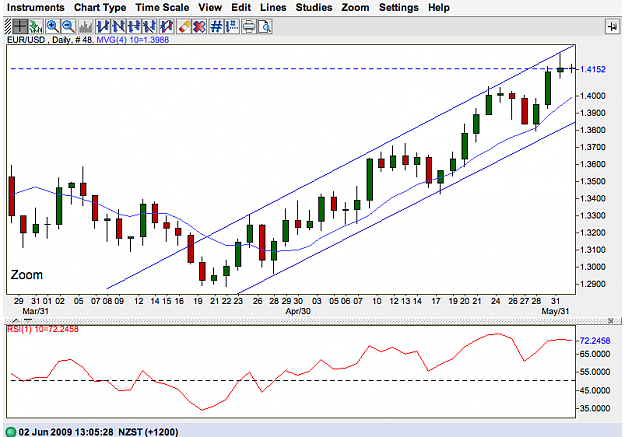Open the Time Scale menu
Screen dimensions: 625x437
pos(162,8)
